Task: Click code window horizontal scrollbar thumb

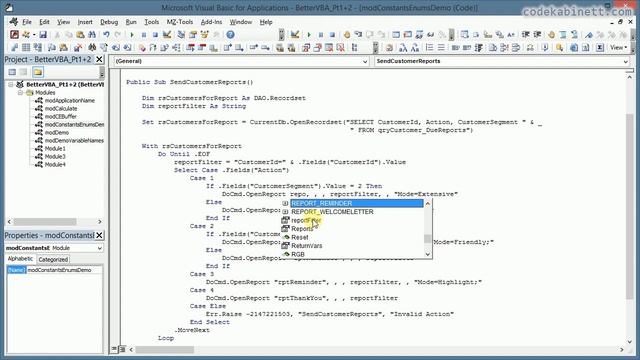Action: 165,350
